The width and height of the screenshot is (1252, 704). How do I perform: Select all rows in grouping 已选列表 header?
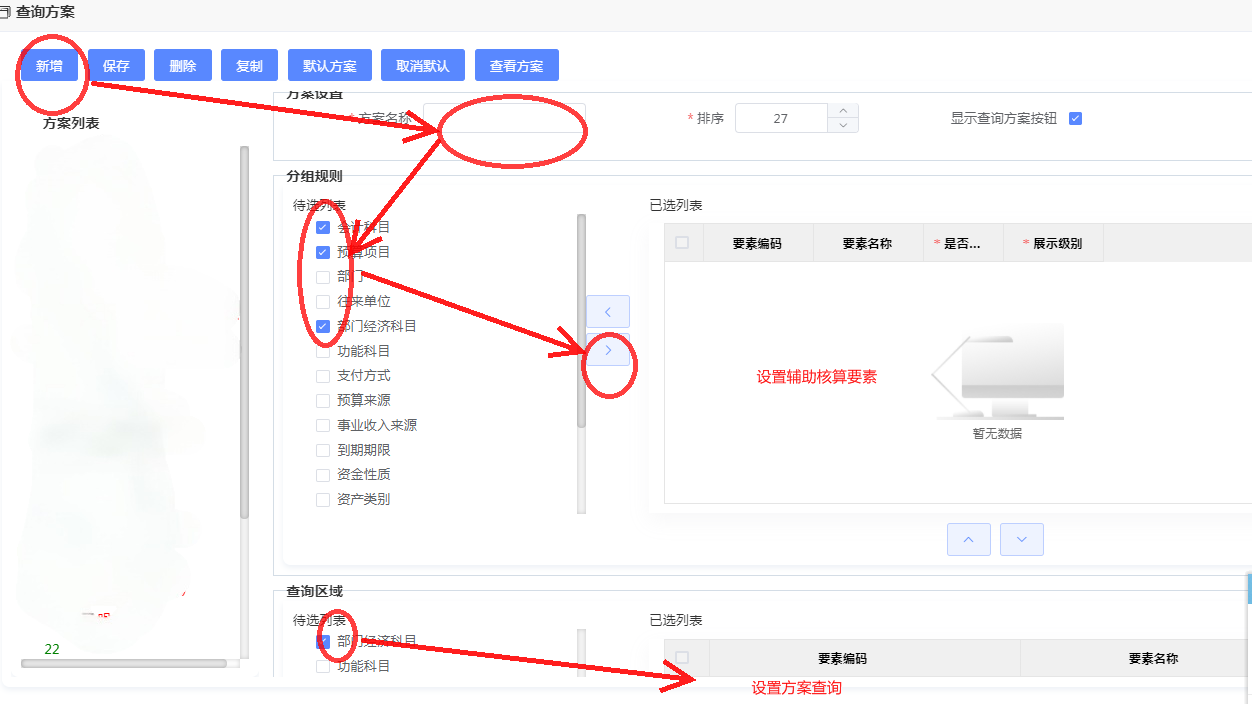tap(682, 243)
